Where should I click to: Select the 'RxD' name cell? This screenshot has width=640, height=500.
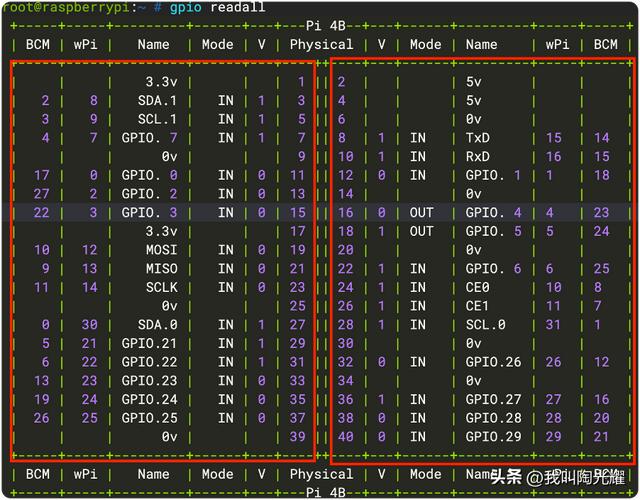[478, 157]
